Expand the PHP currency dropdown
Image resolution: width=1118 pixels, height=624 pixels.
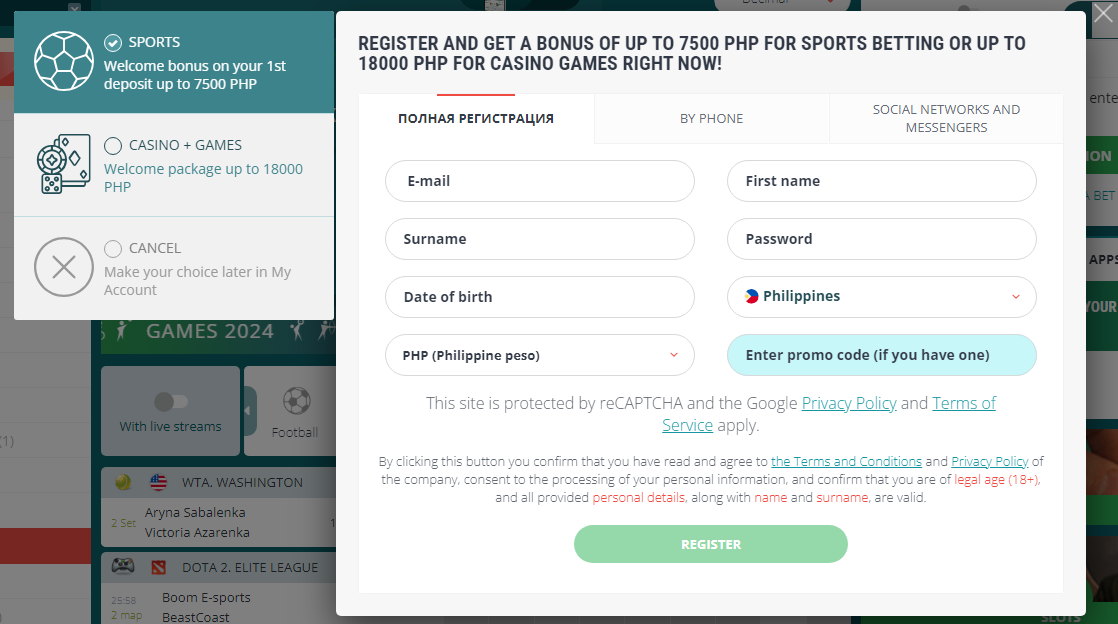[674, 355]
